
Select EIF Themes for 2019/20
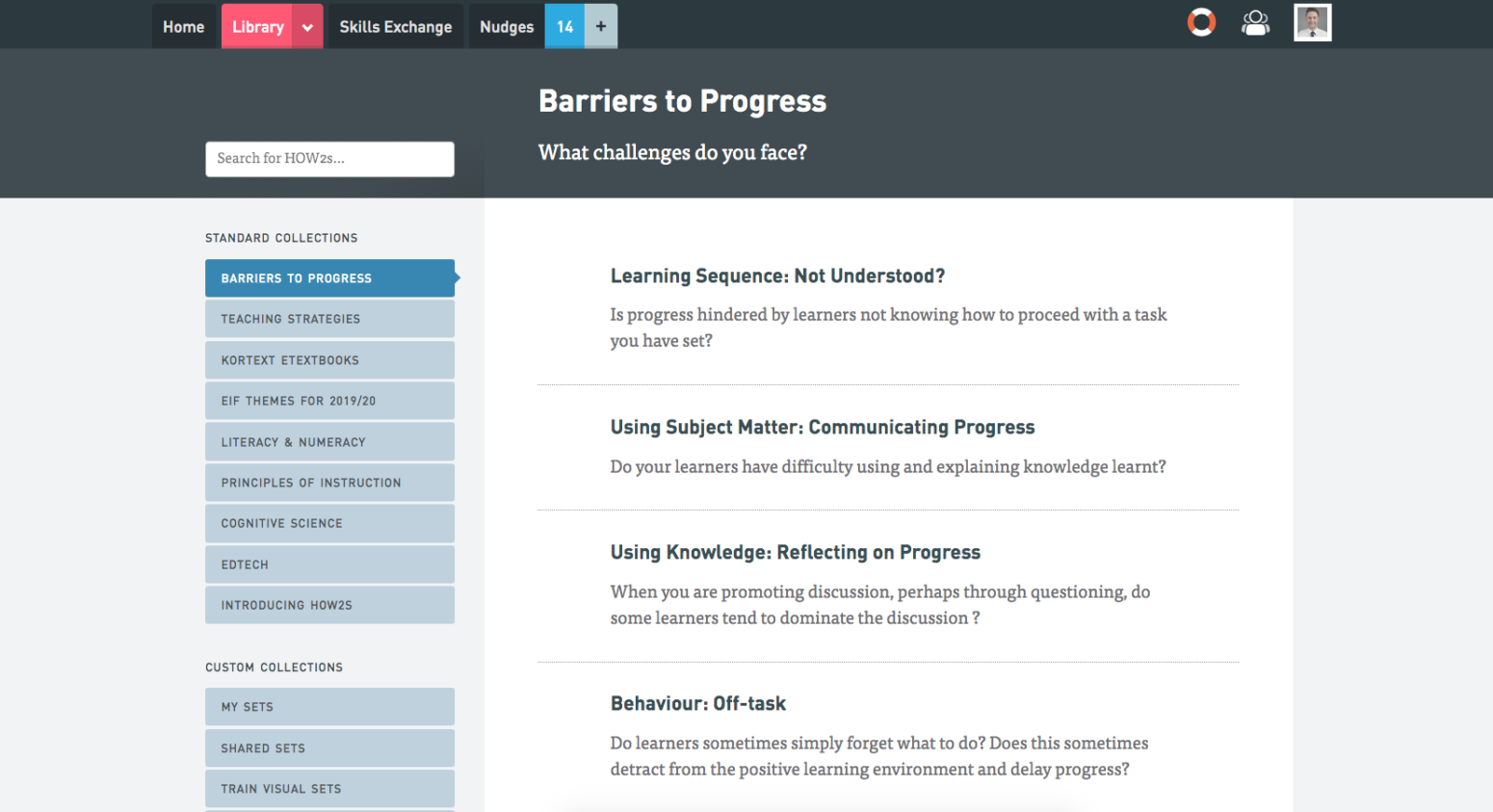click(329, 401)
